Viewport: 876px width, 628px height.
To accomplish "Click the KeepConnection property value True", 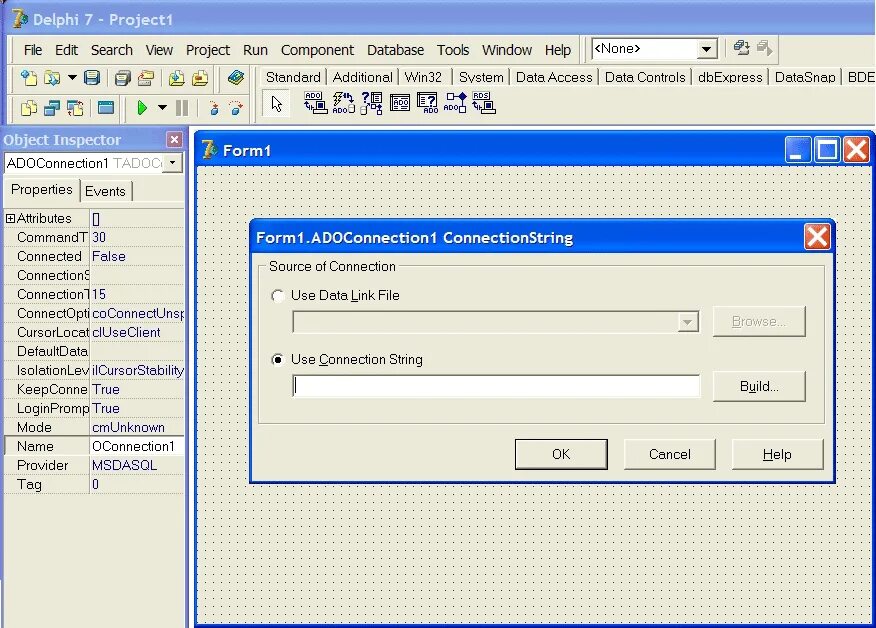I will [x=137, y=389].
